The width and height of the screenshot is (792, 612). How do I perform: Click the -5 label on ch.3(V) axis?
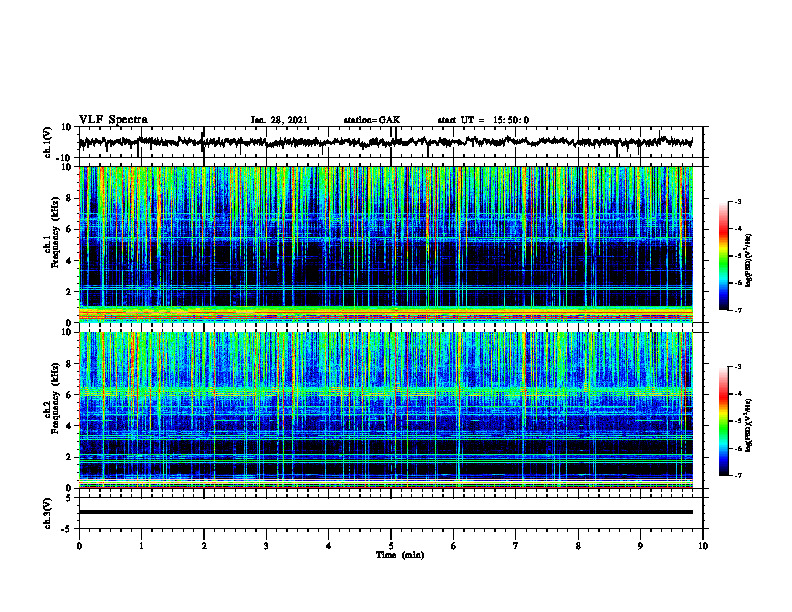coord(67,529)
